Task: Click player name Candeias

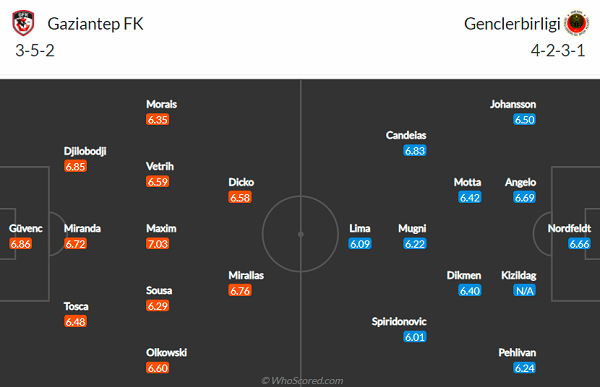Action: coord(406,135)
